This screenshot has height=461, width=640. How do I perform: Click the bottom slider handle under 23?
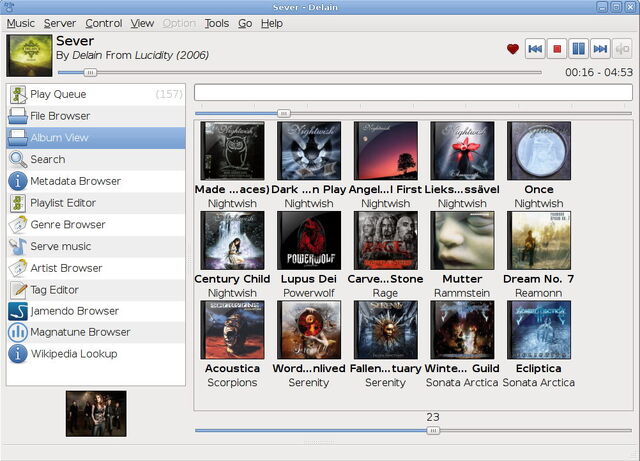point(433,430)
